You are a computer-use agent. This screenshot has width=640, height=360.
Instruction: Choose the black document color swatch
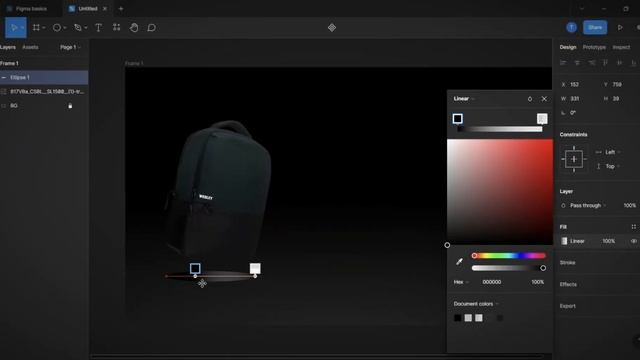click(x=458, y=318)
